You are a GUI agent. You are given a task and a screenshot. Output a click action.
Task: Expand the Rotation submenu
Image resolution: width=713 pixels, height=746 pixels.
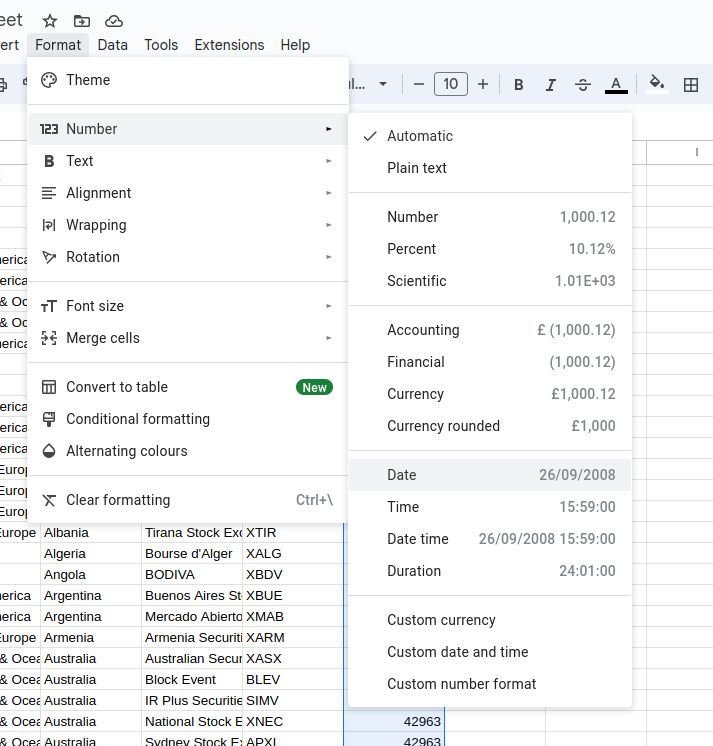[x=188, y=257]
